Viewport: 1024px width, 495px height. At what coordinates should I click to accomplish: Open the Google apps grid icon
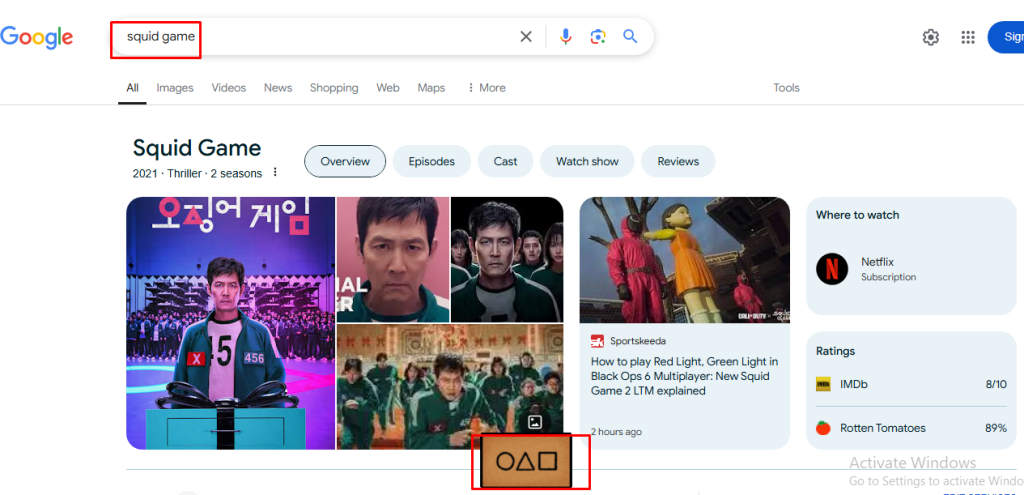click(x=968, y=37)
